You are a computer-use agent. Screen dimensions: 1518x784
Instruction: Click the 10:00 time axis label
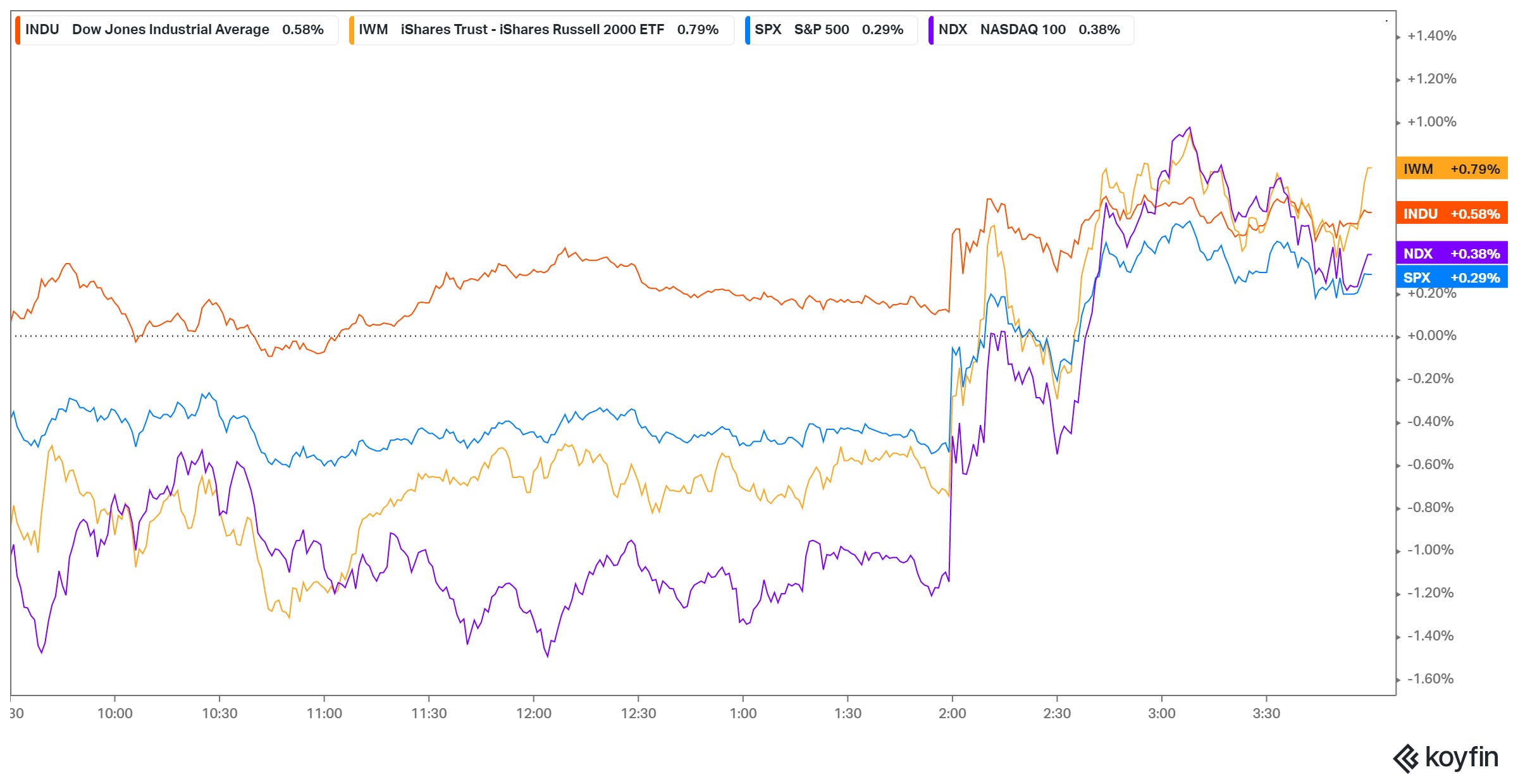114,714
